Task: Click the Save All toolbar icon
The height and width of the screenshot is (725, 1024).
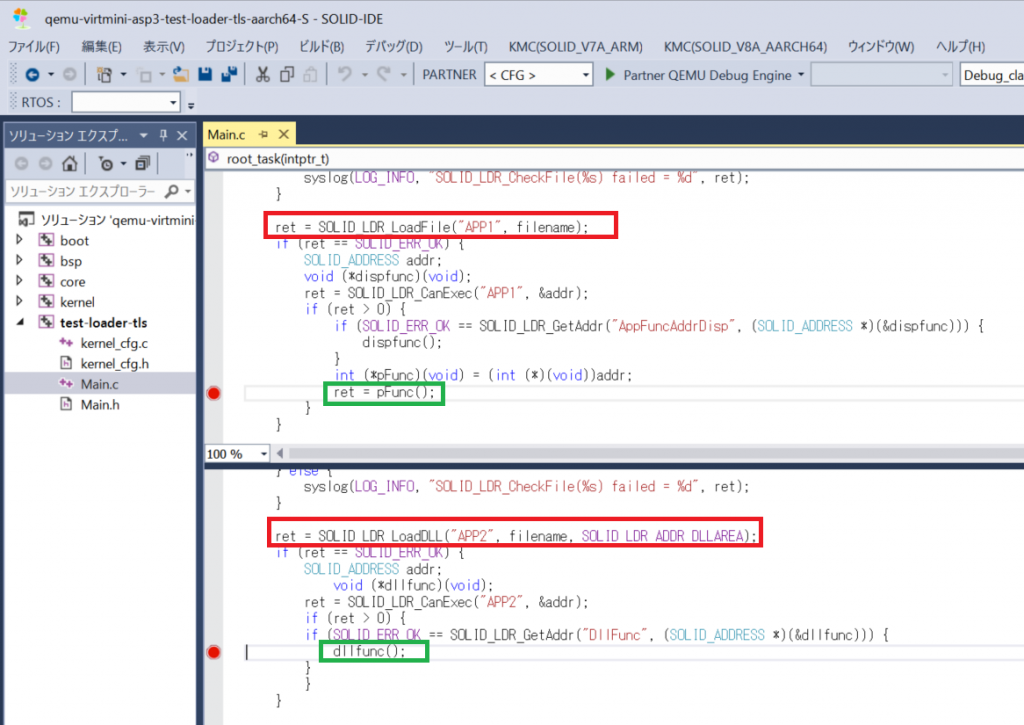Action: [x=228, y=75]
